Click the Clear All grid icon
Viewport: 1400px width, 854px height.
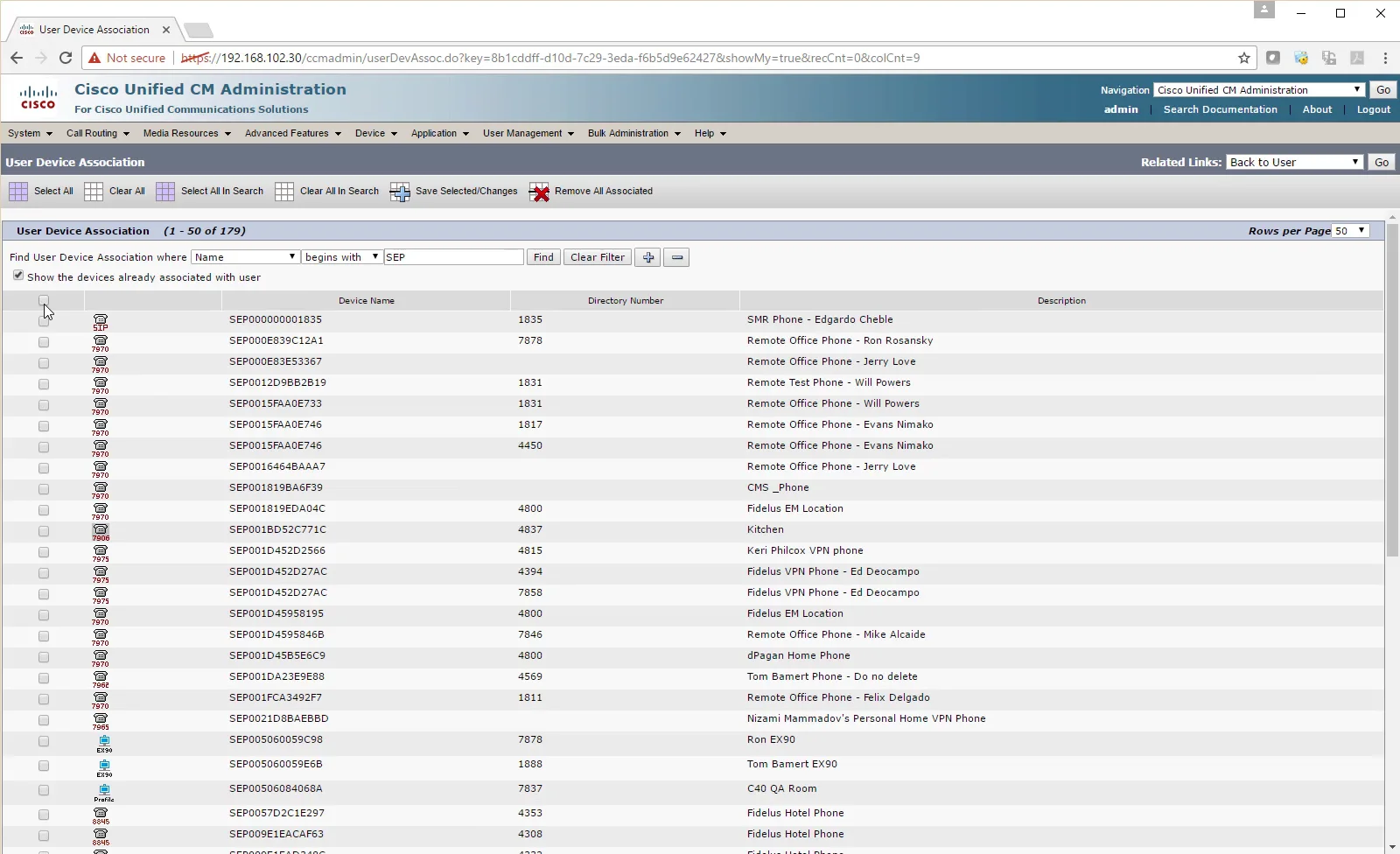pyautogui.click(x=94, y=192)
